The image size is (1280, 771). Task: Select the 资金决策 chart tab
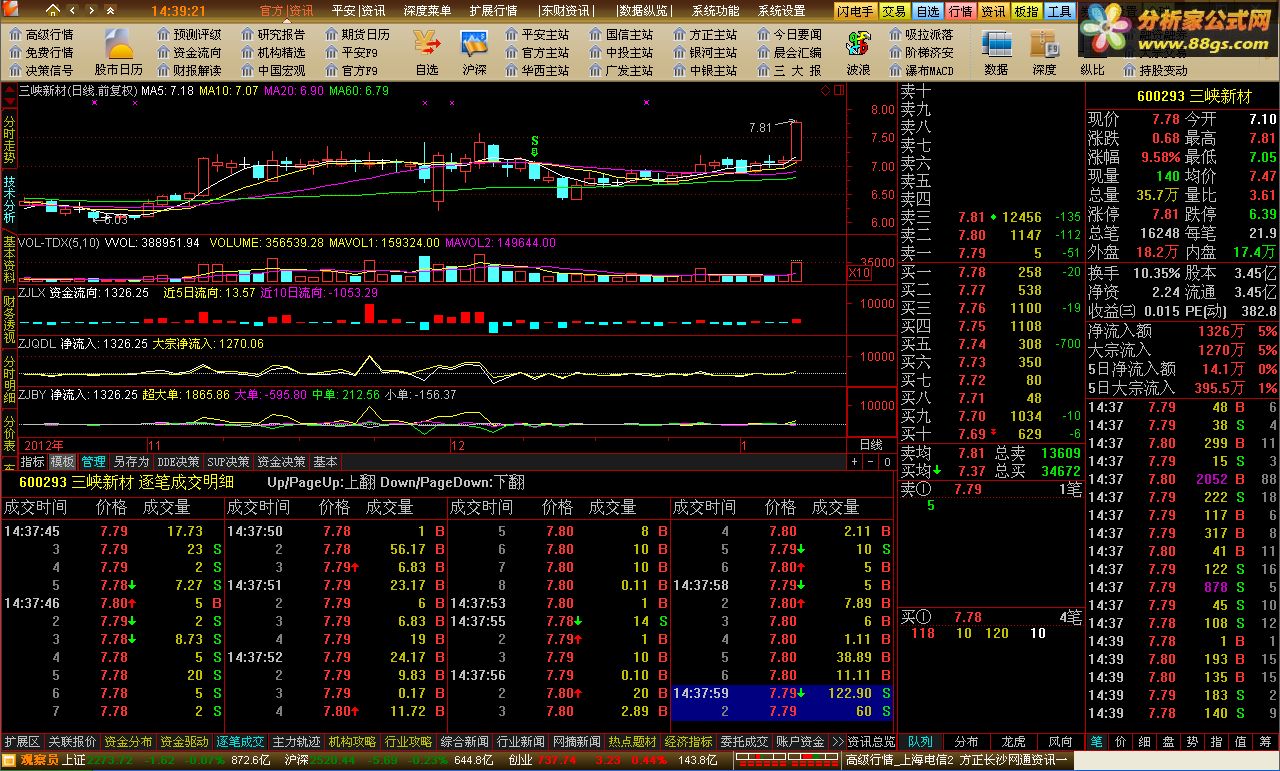(281, 462)
